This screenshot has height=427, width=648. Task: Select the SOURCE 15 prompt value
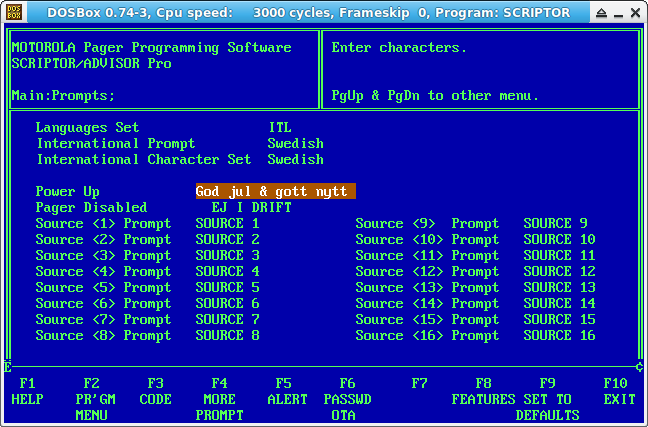pyautogui.click(x=560, y=320)
